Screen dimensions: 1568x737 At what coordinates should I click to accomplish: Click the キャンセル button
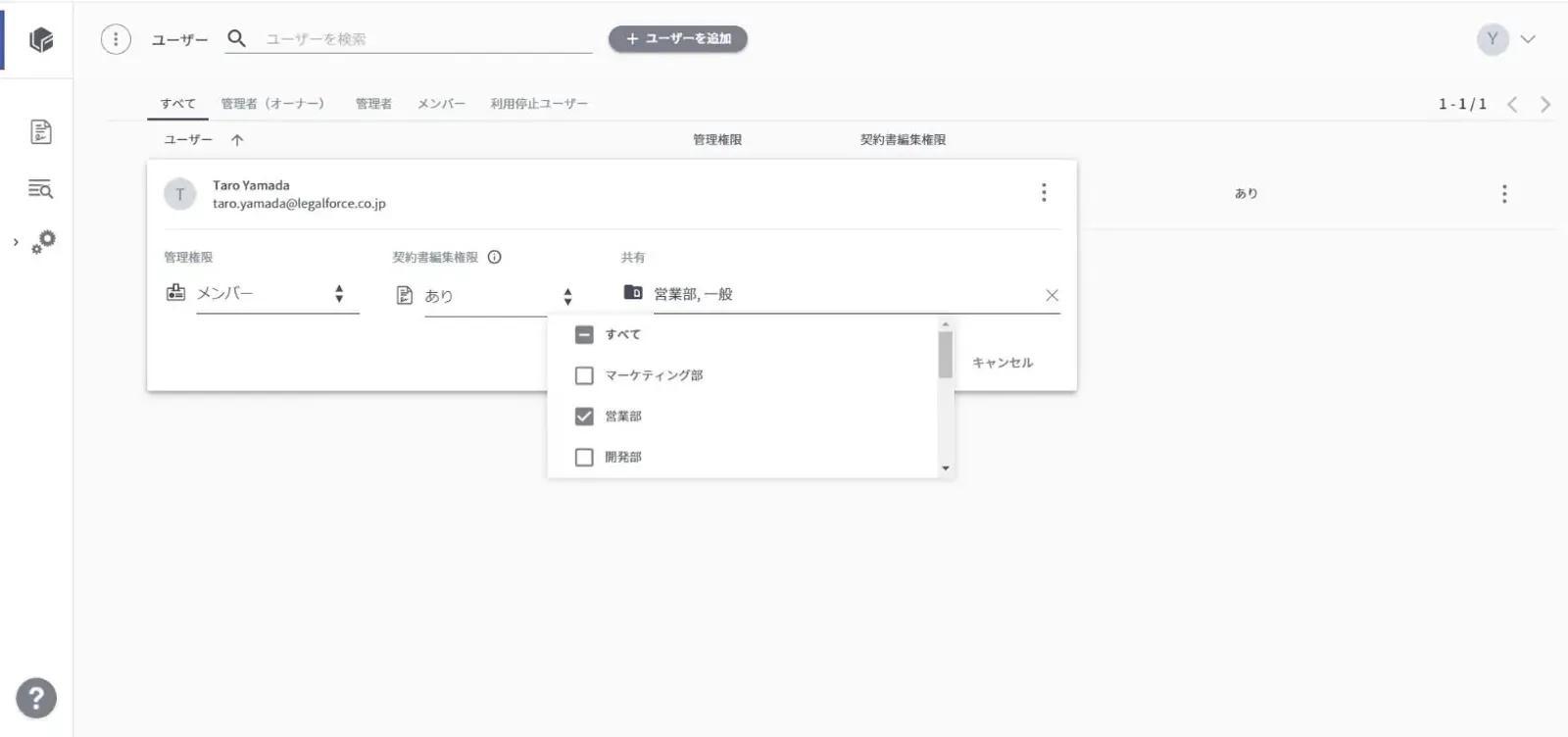pos(1002,363)
